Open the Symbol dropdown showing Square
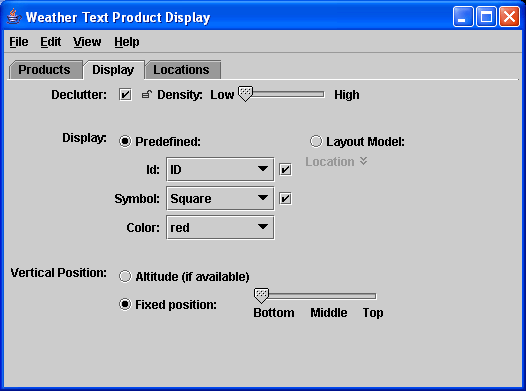This screenshot has width=526, height=391. point(220,199)
